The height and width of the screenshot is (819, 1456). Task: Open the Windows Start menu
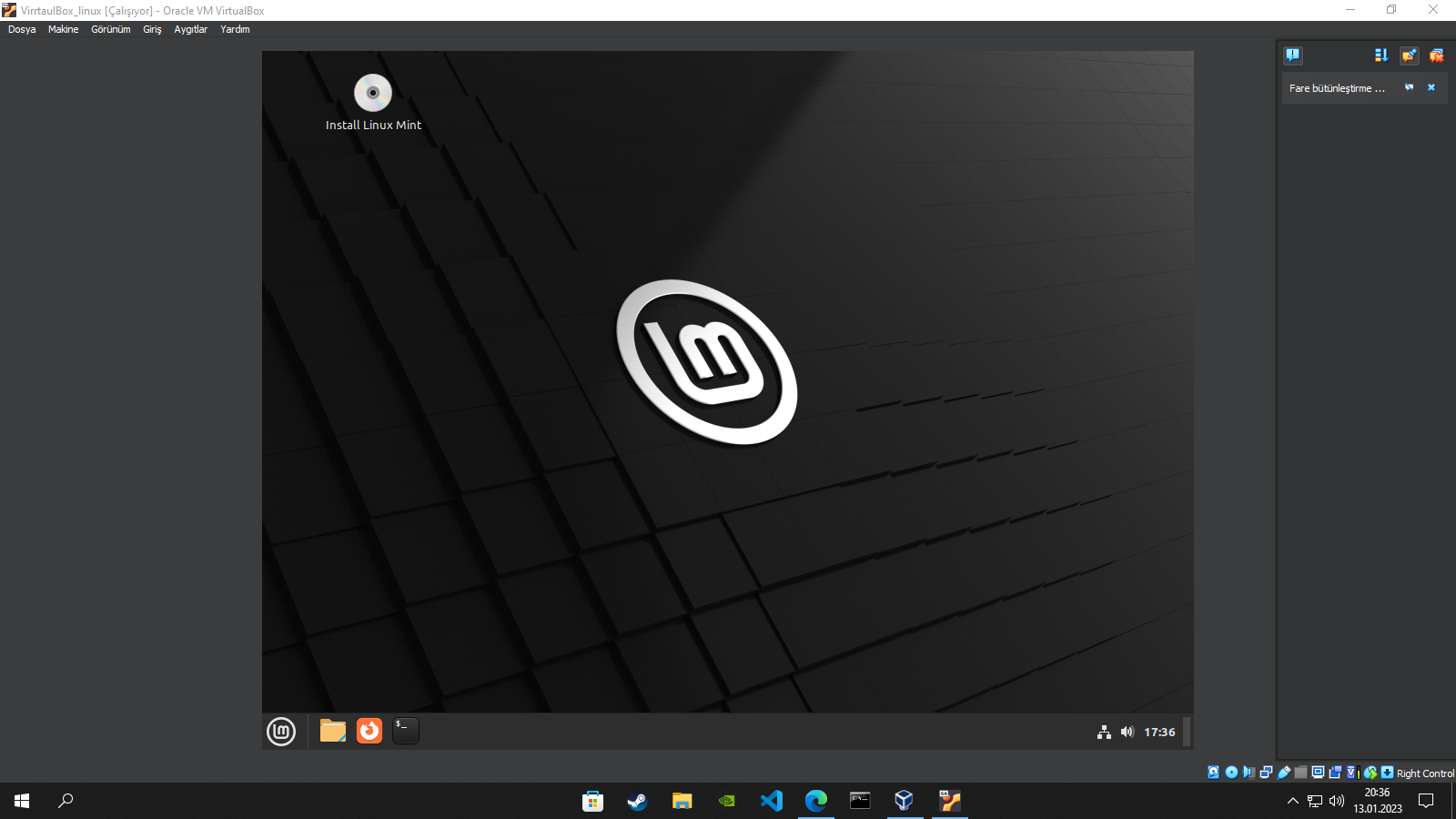(22, 801)
